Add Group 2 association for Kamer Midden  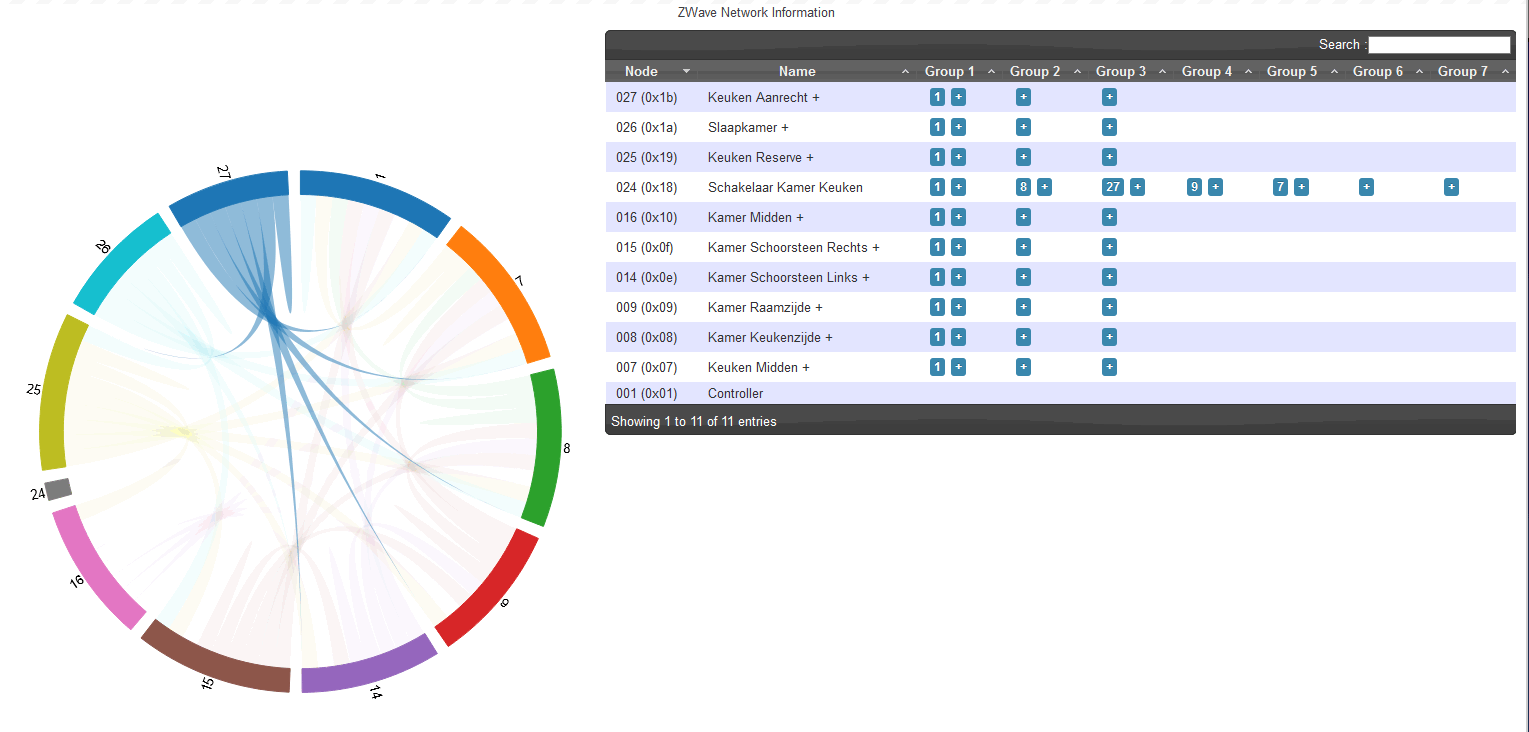(1023, 217)
